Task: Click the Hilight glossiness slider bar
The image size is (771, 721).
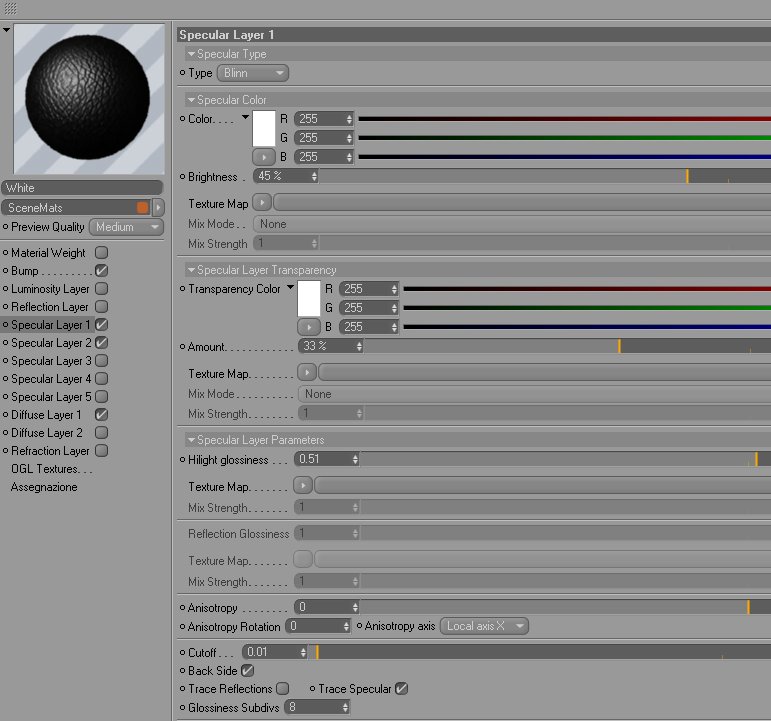Action: (x=565, y=459)
